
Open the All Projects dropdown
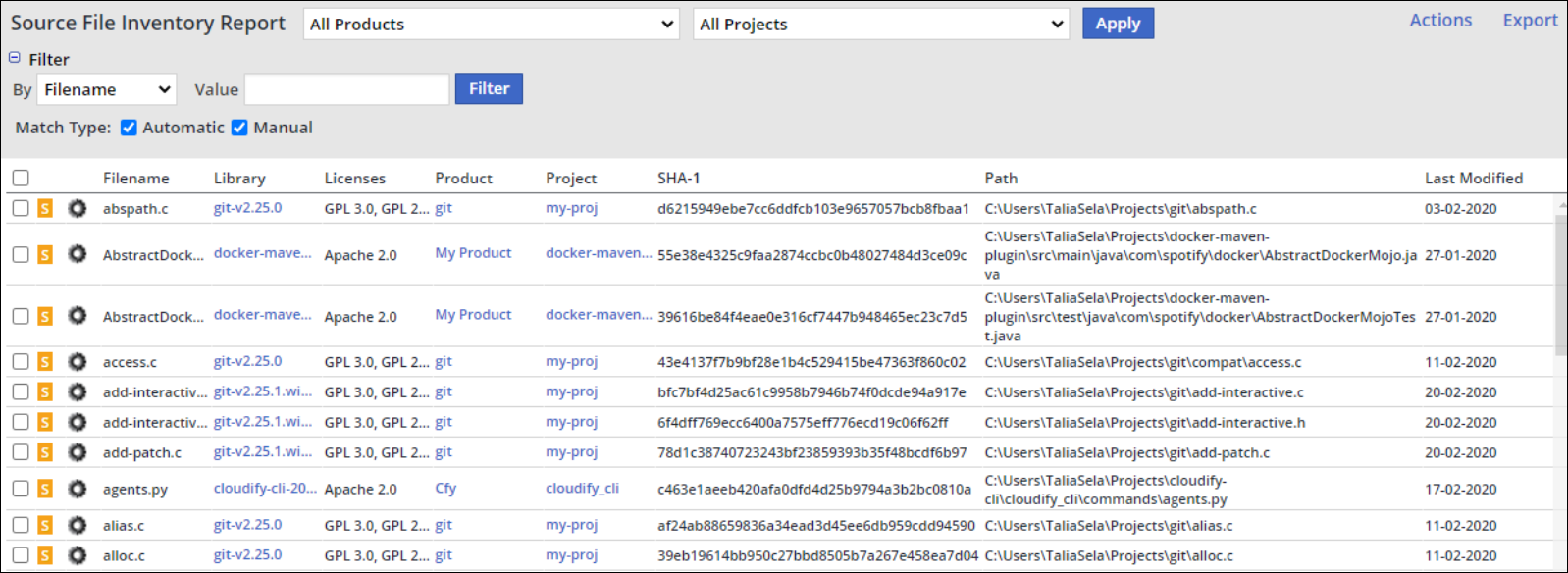pos(881,25)
